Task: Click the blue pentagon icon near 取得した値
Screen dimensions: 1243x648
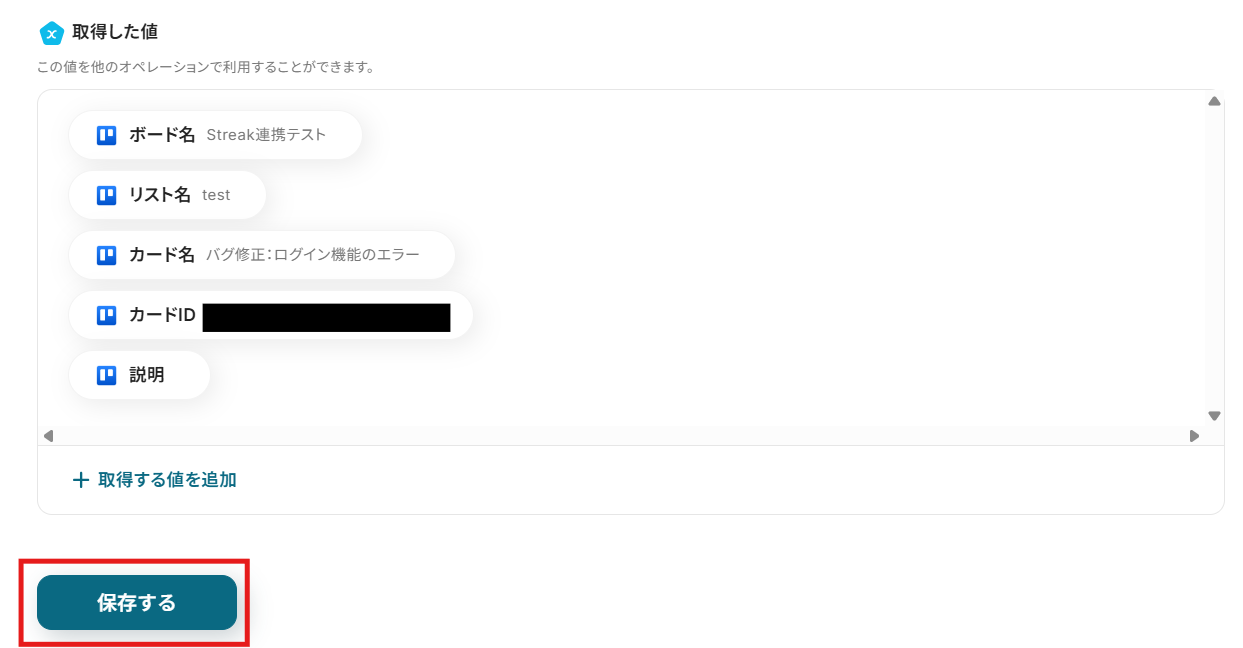Action: (x=51, y=33)
